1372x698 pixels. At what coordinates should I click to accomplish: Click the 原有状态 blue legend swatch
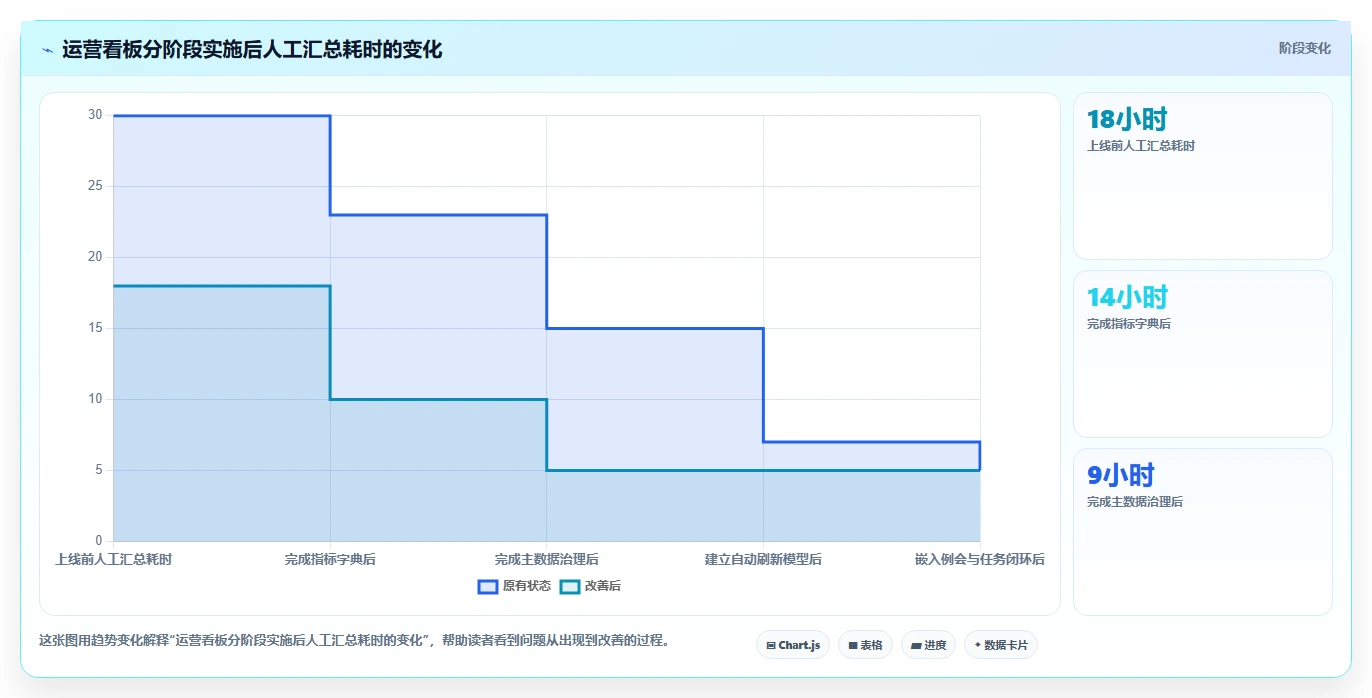click(x=488, y=587)
